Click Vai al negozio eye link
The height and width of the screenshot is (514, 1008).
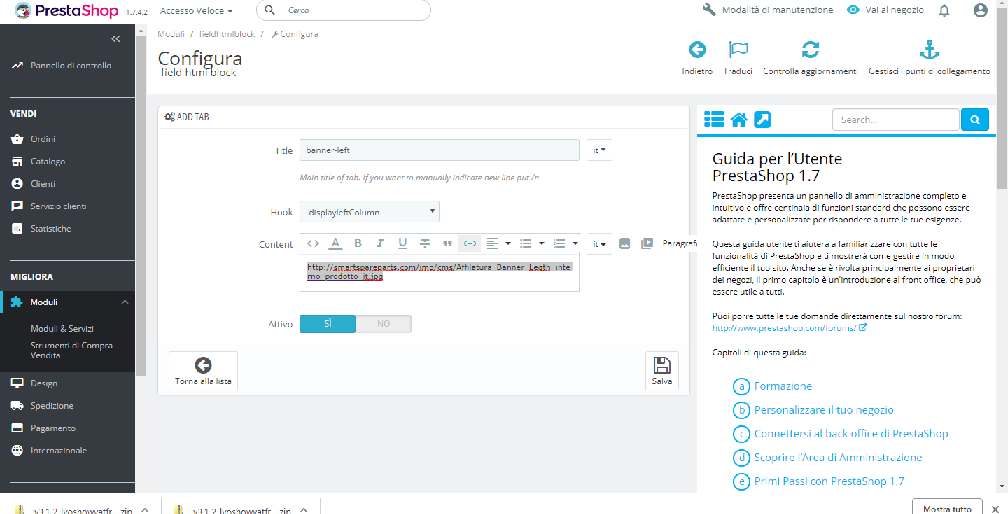pos(885,10)
